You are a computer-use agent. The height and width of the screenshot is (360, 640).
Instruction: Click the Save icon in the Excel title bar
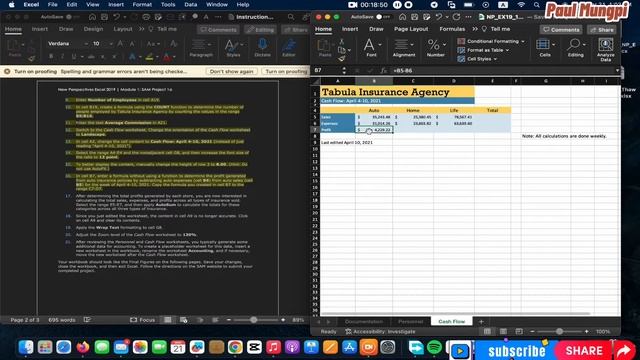pyautogui.click(x=415, y=17)
